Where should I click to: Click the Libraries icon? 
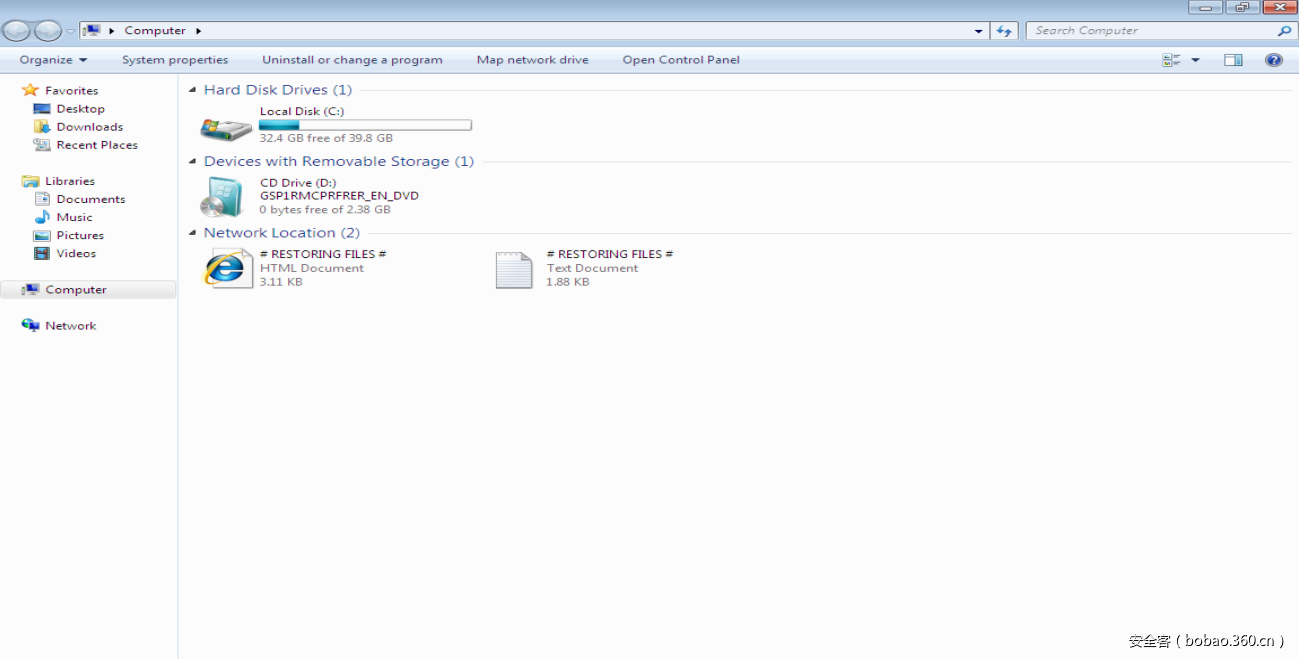(x=30, y=181)
